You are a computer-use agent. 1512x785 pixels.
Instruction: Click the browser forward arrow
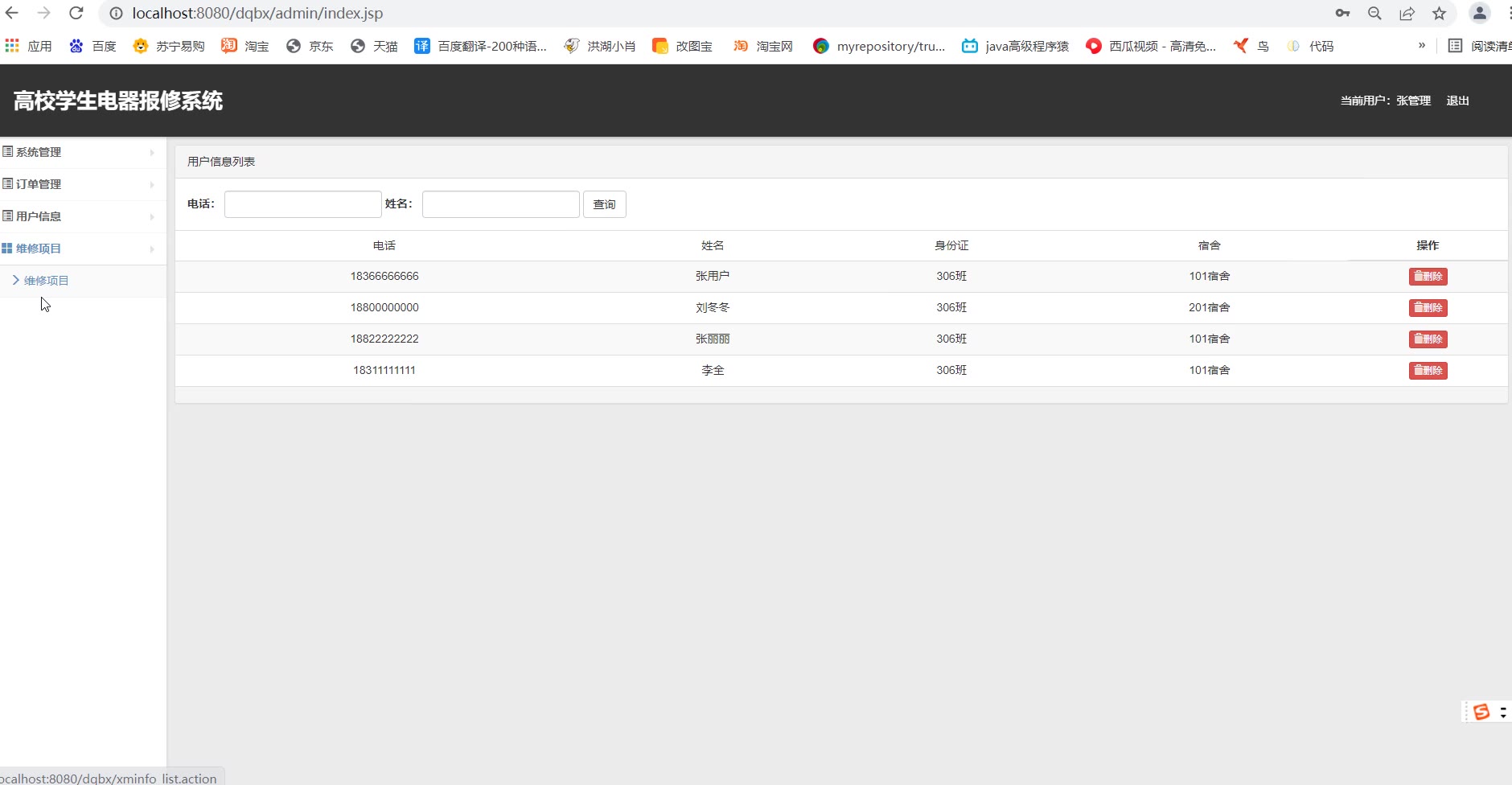pyautogui.click(x=44, y=13)
